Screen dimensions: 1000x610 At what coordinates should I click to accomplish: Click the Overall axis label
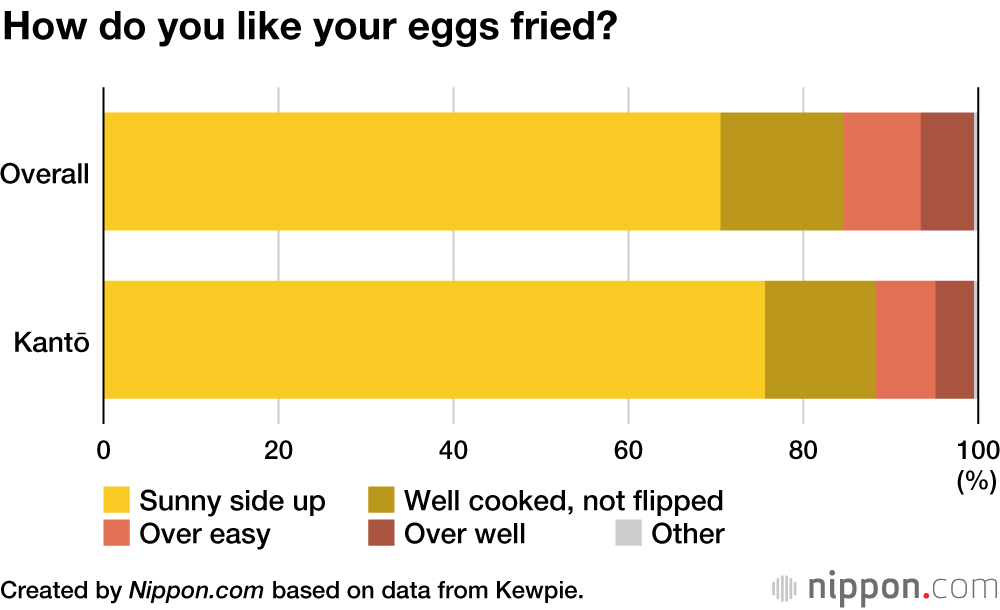(46, 173)
